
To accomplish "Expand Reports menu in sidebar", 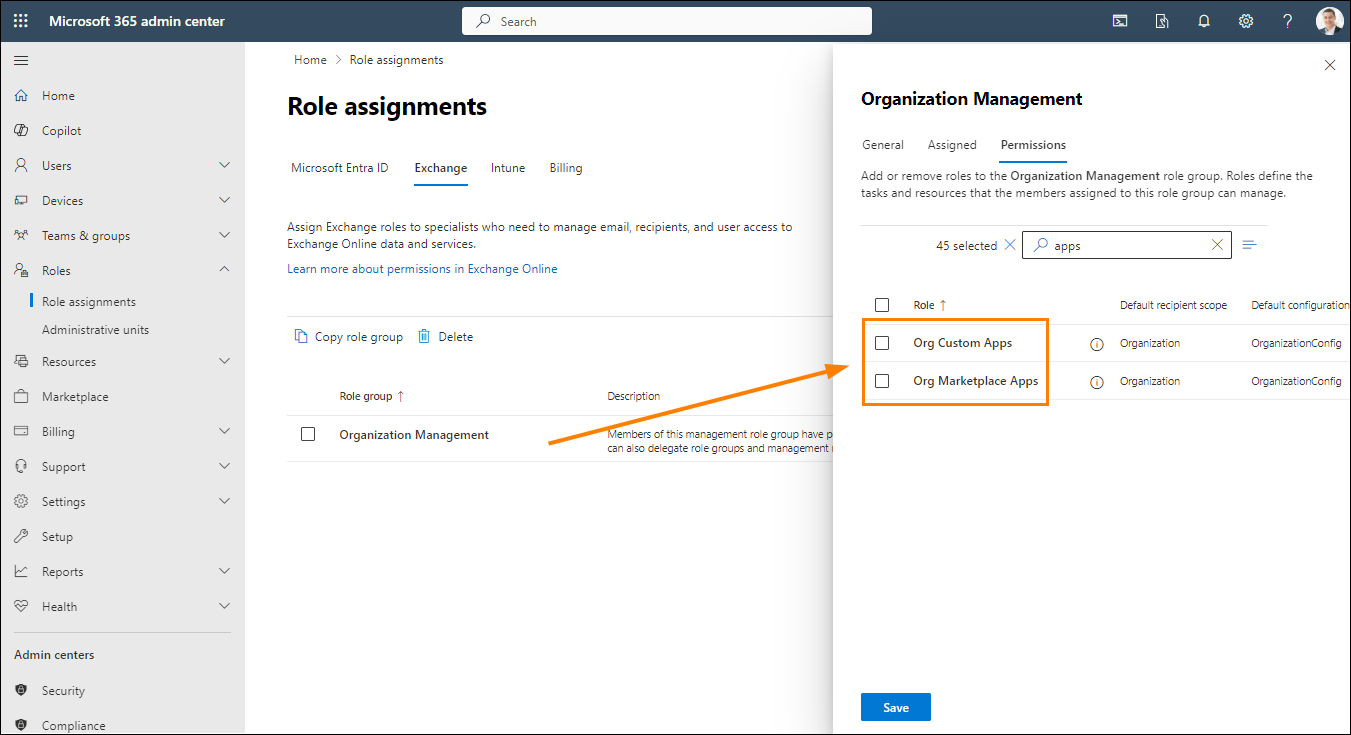I will click(x=224, y=572).
